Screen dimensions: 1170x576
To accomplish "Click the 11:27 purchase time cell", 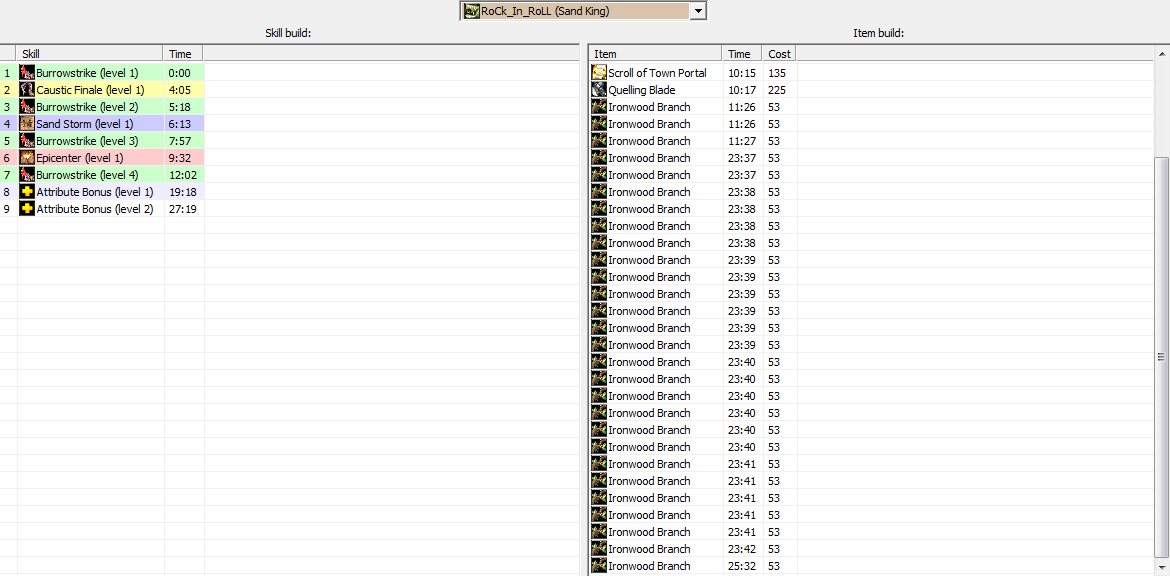I will coord(742,141).
